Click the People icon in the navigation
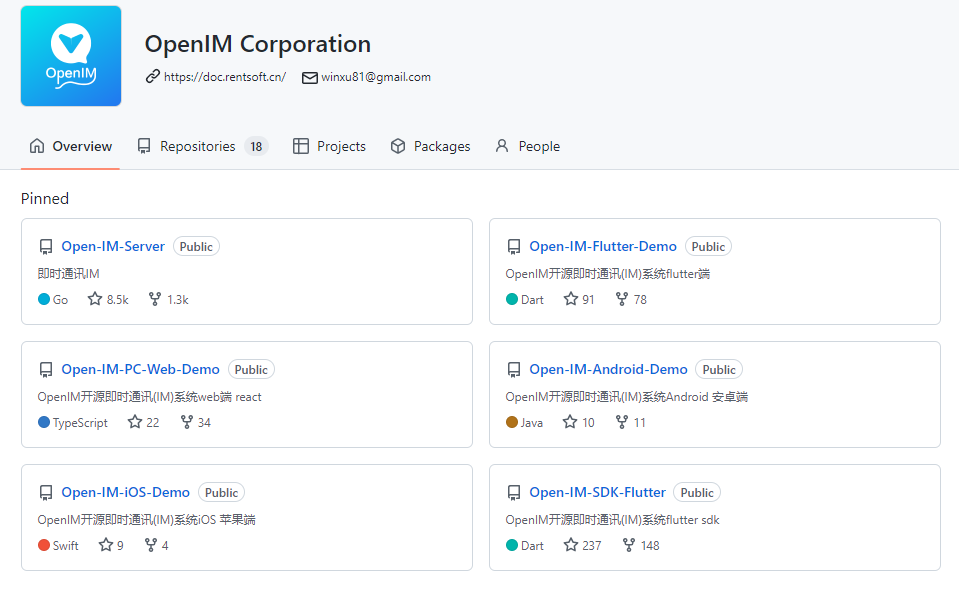959x590 pixels. click(x=500, y=146)
